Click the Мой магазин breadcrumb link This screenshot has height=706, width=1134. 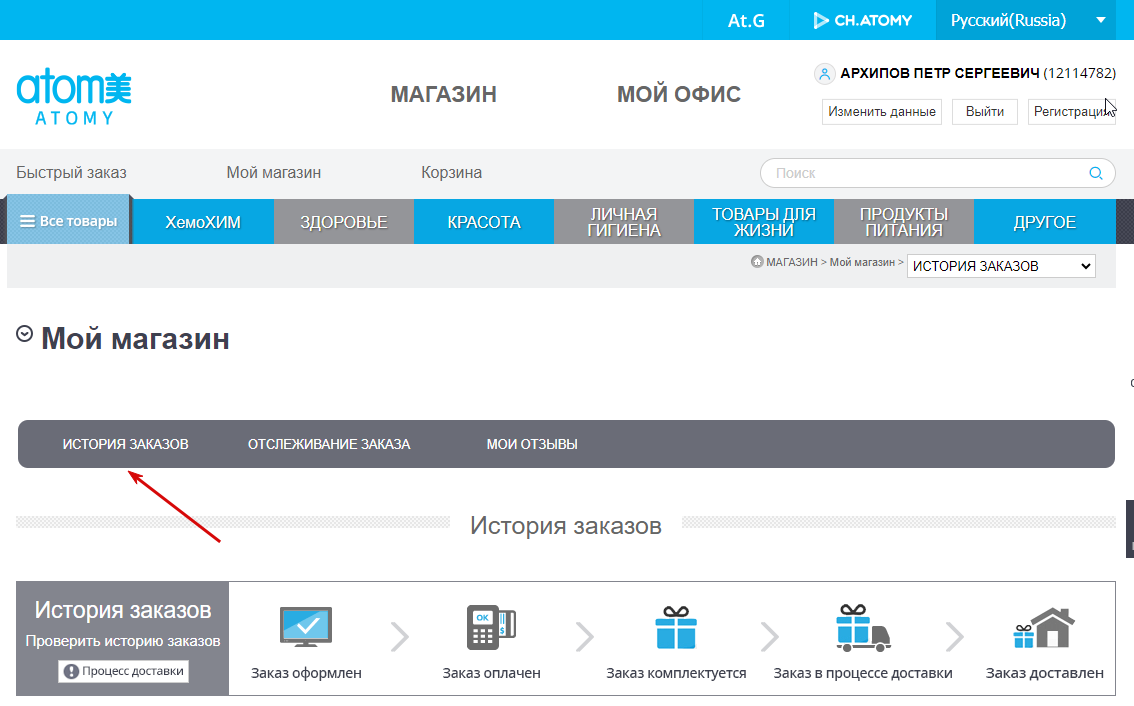tap(862, 262)
